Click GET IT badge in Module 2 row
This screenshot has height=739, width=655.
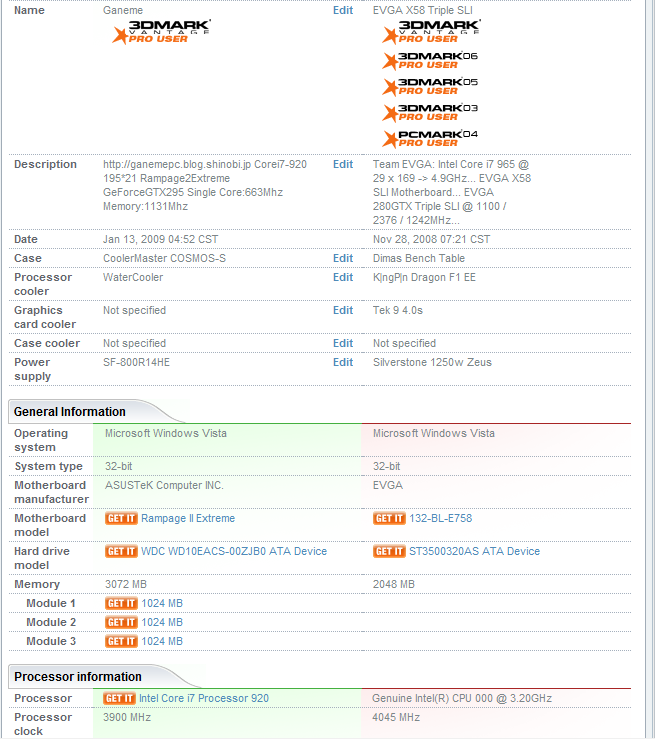[121, 622]
